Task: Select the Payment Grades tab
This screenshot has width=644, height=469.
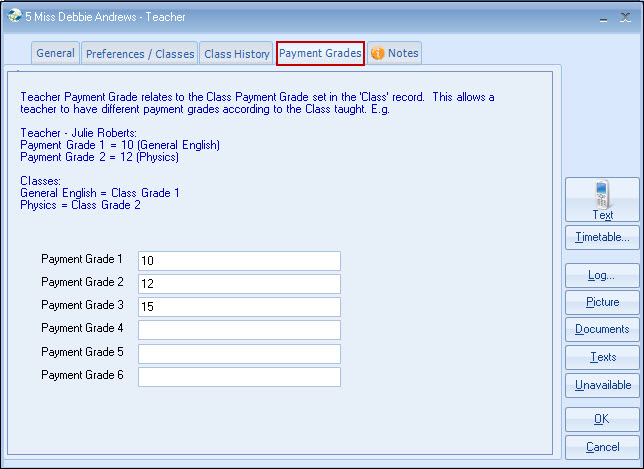Action: pos(320,53)
